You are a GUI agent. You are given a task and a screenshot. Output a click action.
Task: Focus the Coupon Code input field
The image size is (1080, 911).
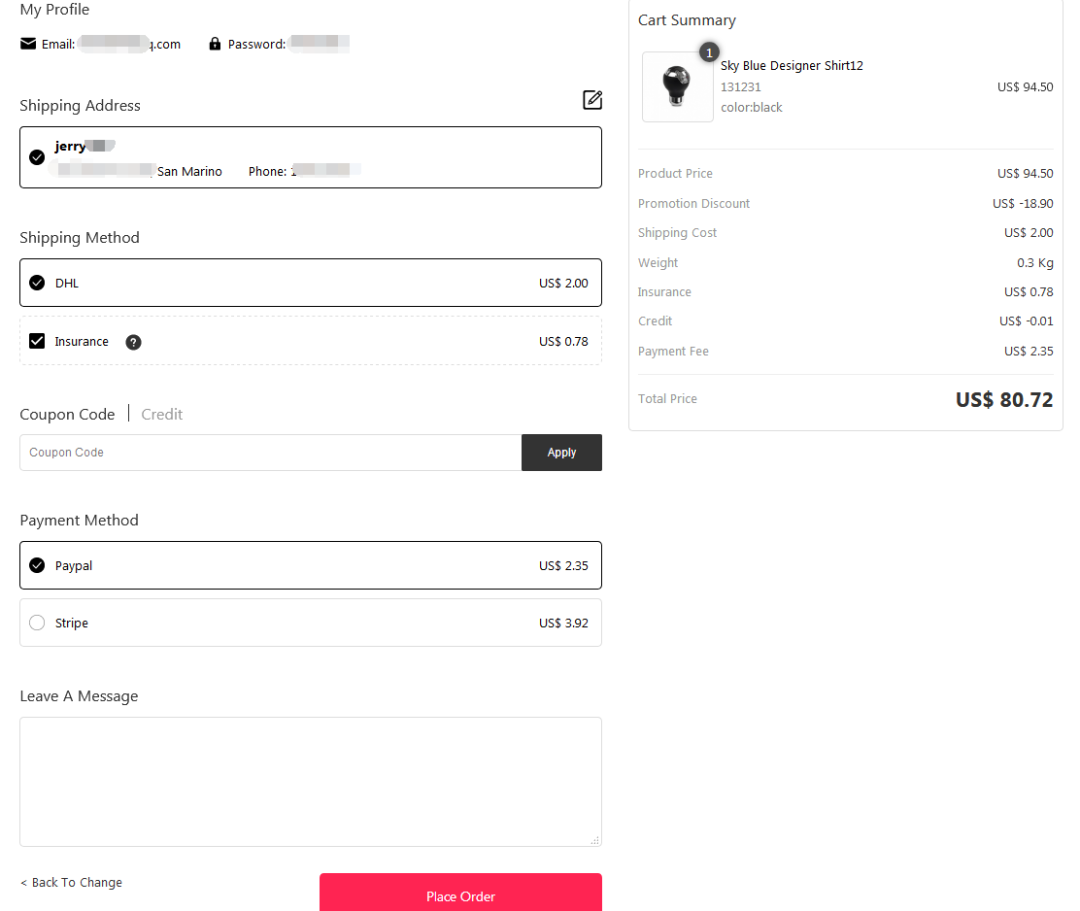[x=271, y=452]
